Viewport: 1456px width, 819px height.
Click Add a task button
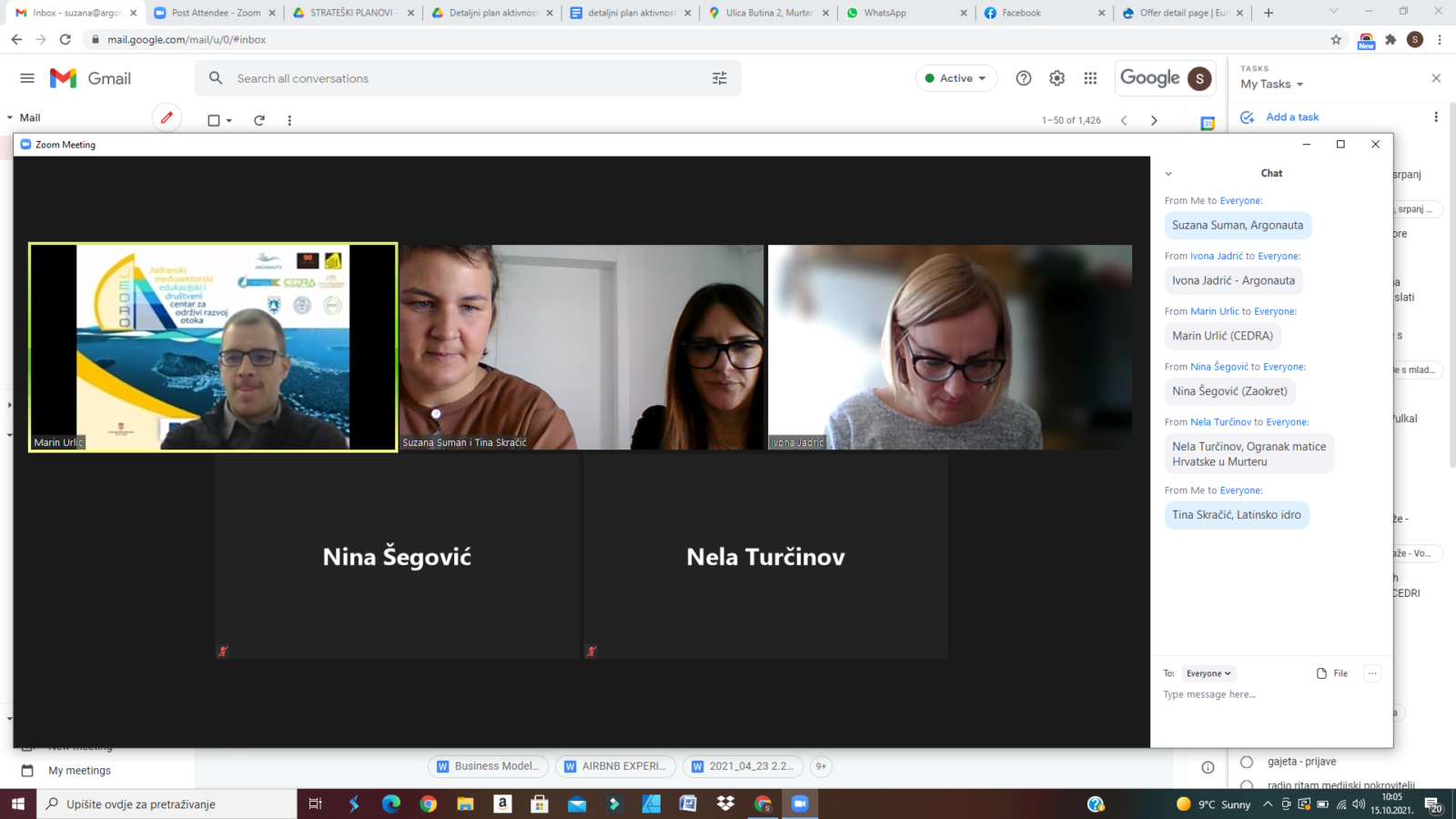point(1291,117)
